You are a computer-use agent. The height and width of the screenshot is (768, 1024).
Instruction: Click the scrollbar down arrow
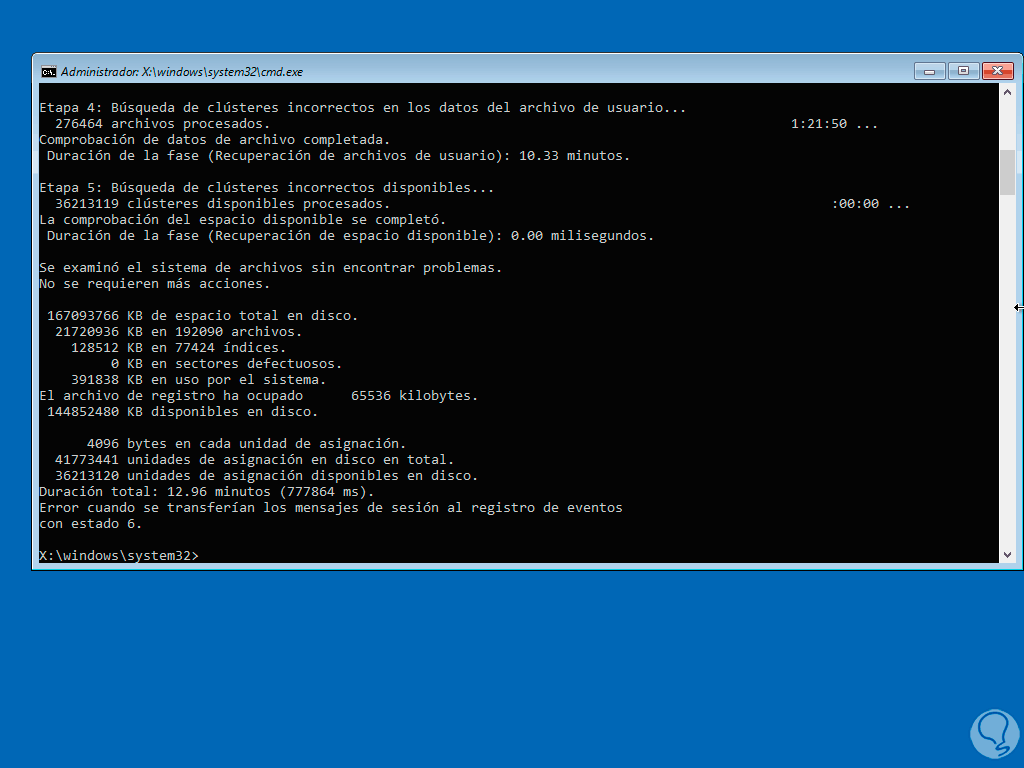pos(1007,554)
